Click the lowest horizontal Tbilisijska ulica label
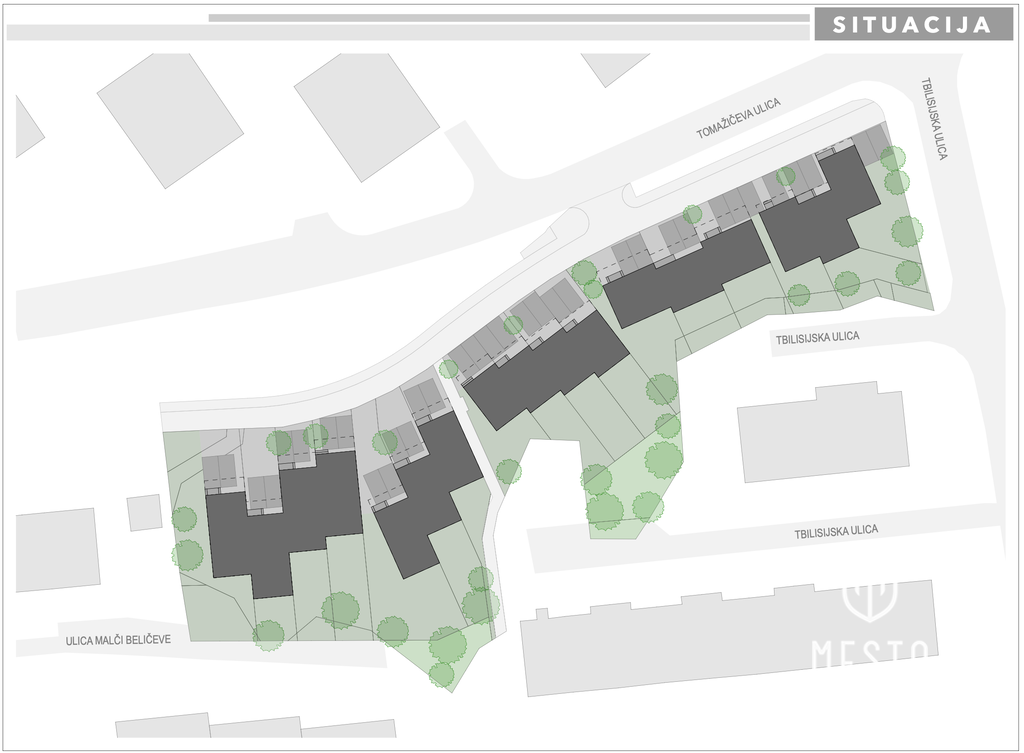Image resolution: width=1024 pixels, height=753 pixels. coord(836,532)
